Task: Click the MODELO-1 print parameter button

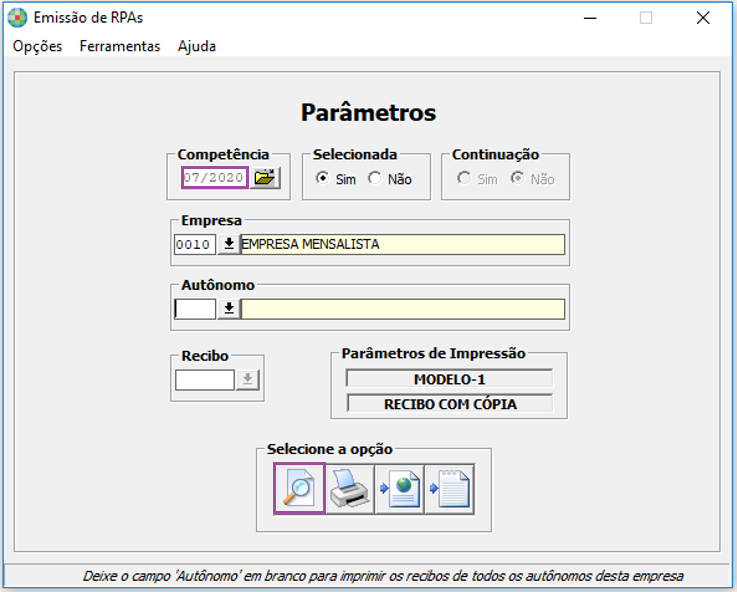Action: pos(449,379)
